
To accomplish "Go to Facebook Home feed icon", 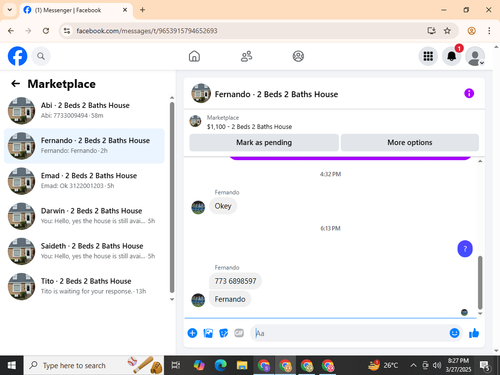I will (x=194, y=56).
